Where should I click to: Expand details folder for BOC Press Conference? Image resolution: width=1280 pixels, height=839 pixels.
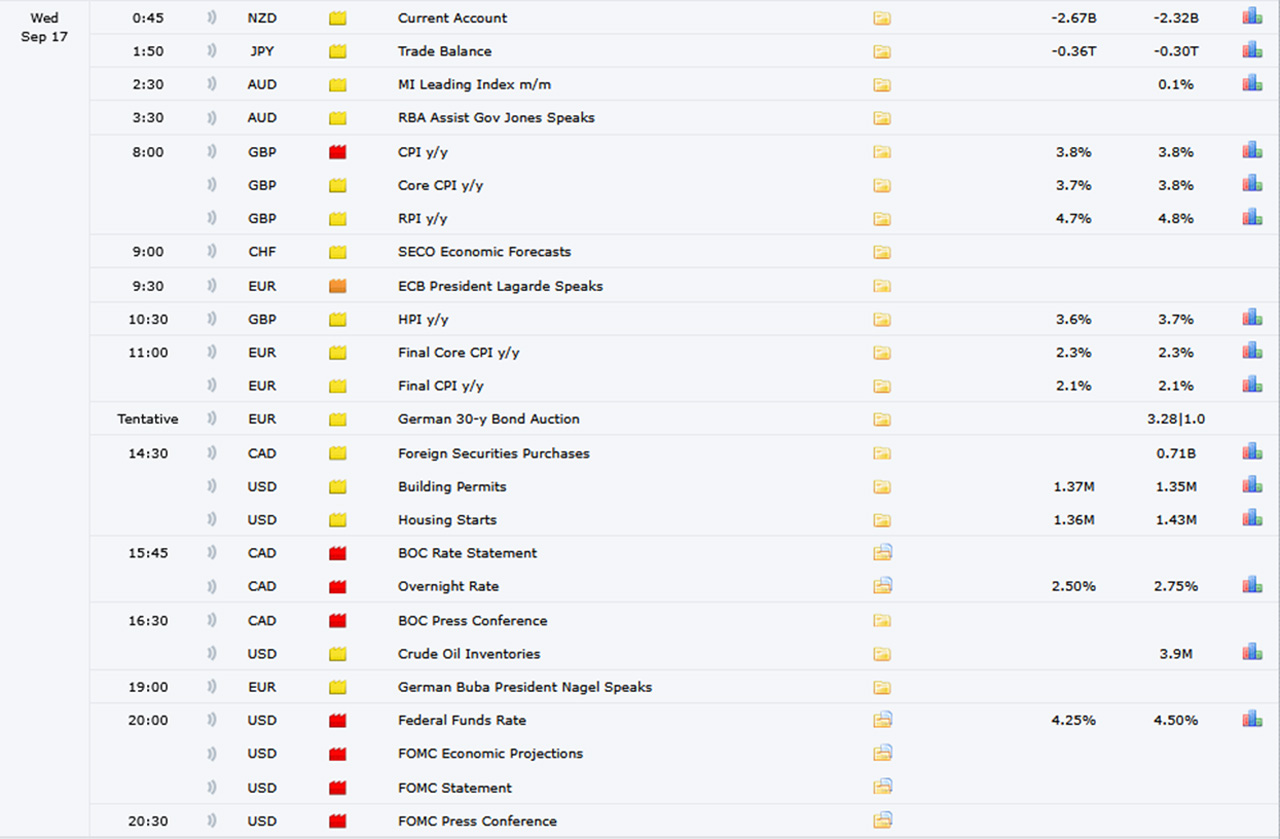click(x=882, y=620)
